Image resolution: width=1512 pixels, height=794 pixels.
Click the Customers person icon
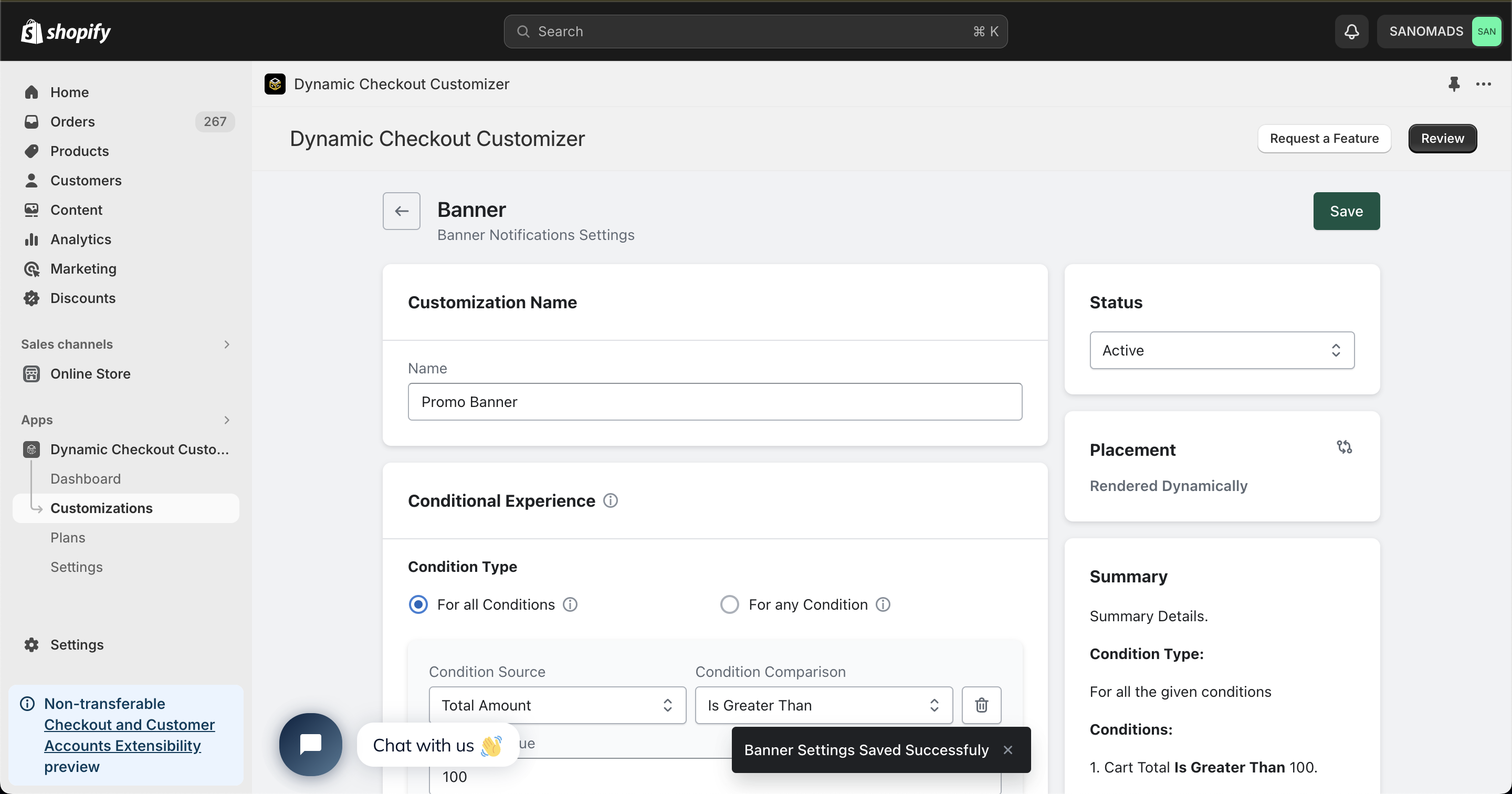click(x=31, y=180)
